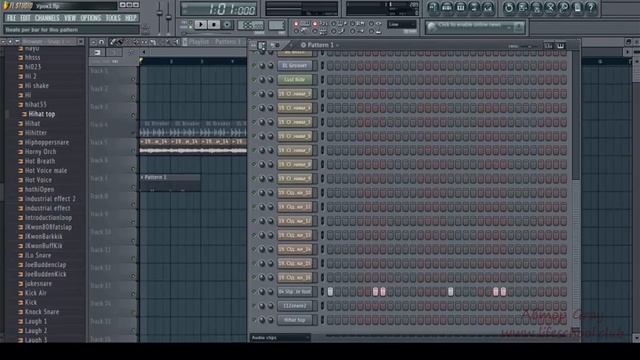Click the 112snare2 channel button
Image resolution: width=640 pixels, height=360 pixels.
click(x=295, y=306)
